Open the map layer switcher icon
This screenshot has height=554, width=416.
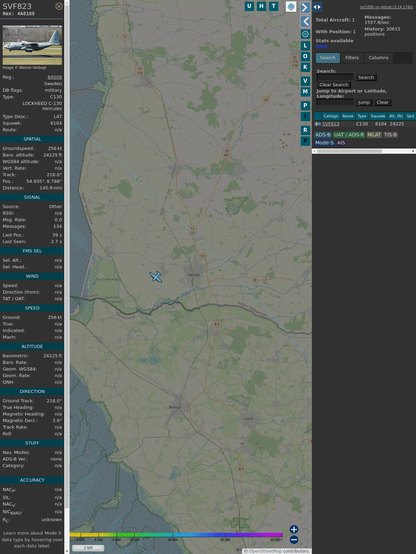pos(291,7)
